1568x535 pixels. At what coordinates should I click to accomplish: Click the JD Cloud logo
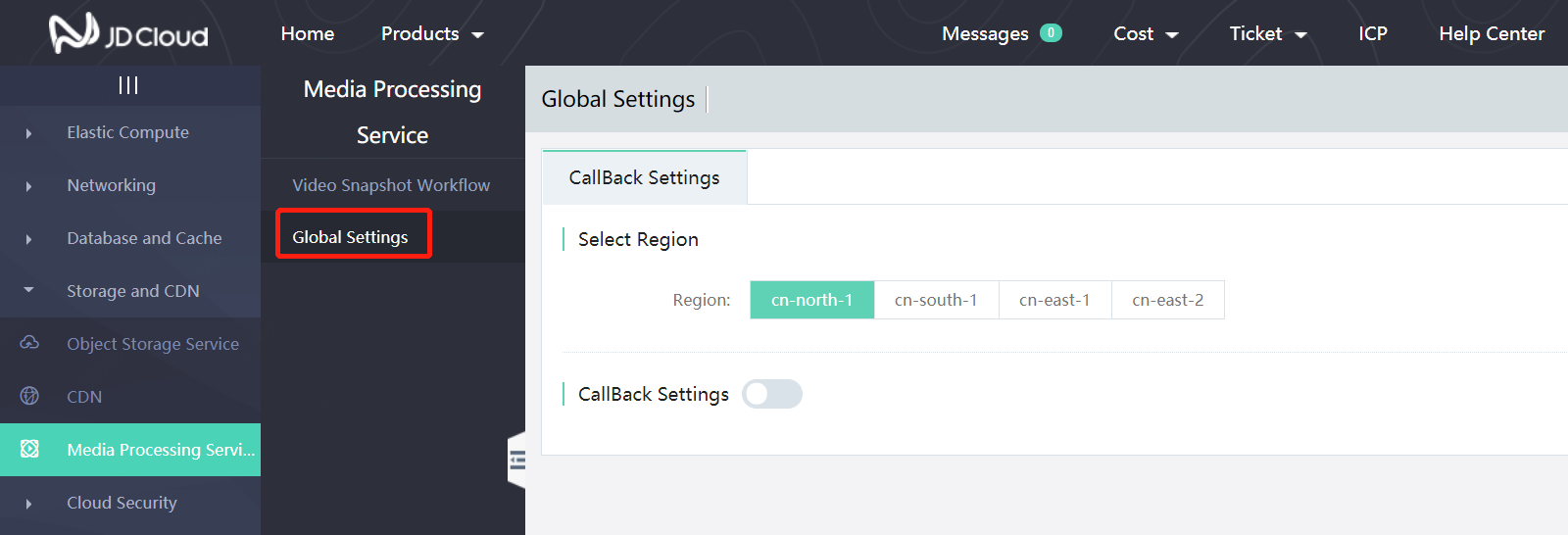pos(128,33)
